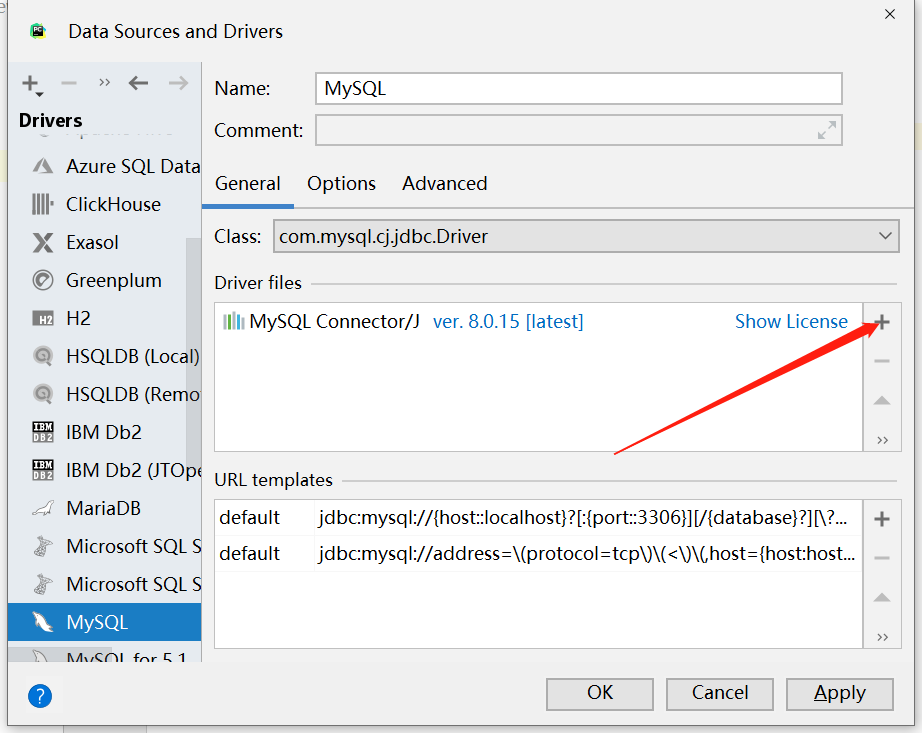Open the help question mark icon
The width and height of the screenshot is (922, 733).
(40, 696)
